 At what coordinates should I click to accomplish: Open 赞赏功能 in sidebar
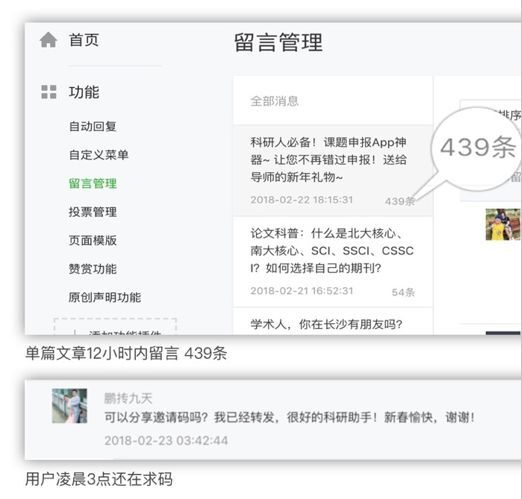pos(93,269)
